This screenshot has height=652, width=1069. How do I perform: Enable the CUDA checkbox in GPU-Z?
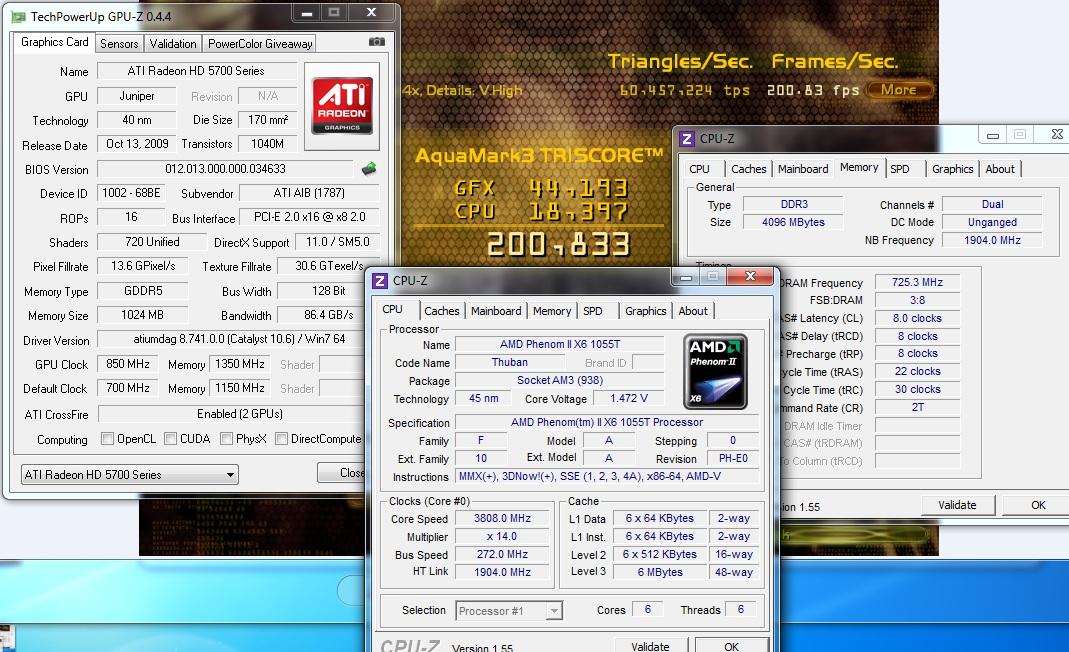point(170,439)
